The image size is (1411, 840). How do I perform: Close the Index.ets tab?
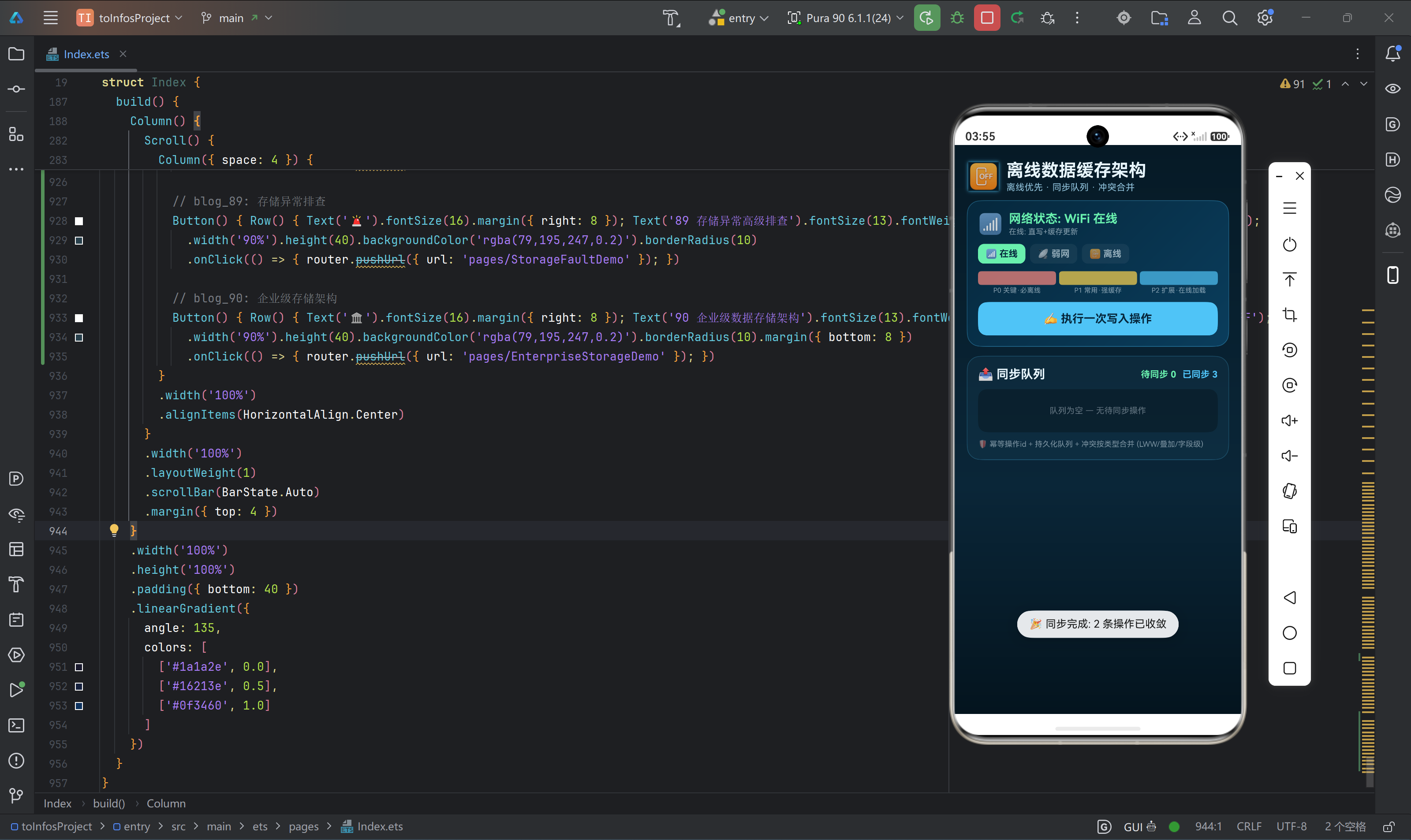(123, 54)
